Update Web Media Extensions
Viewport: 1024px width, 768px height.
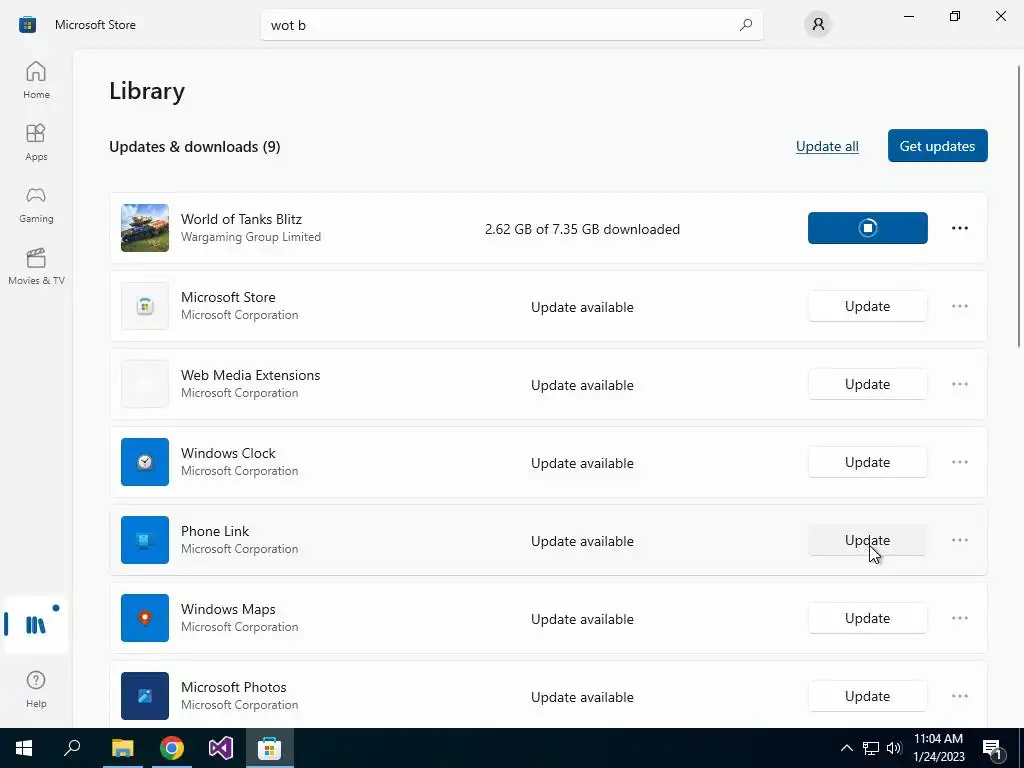(867, 384)
